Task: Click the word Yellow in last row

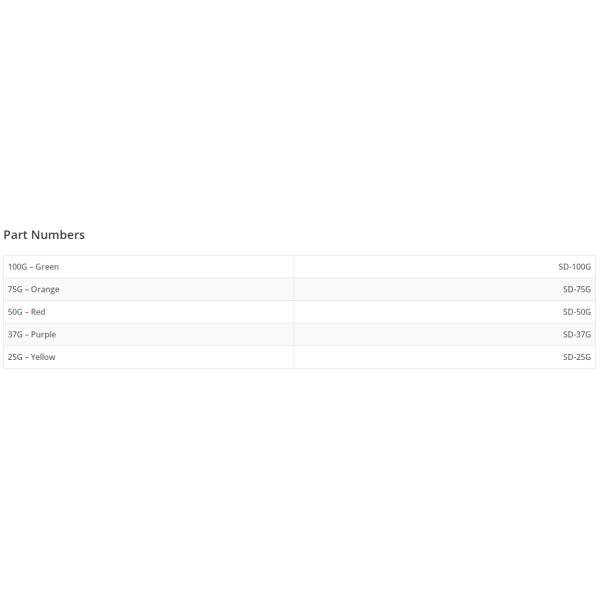Action: pyautogui.click(x=43, y=357)
